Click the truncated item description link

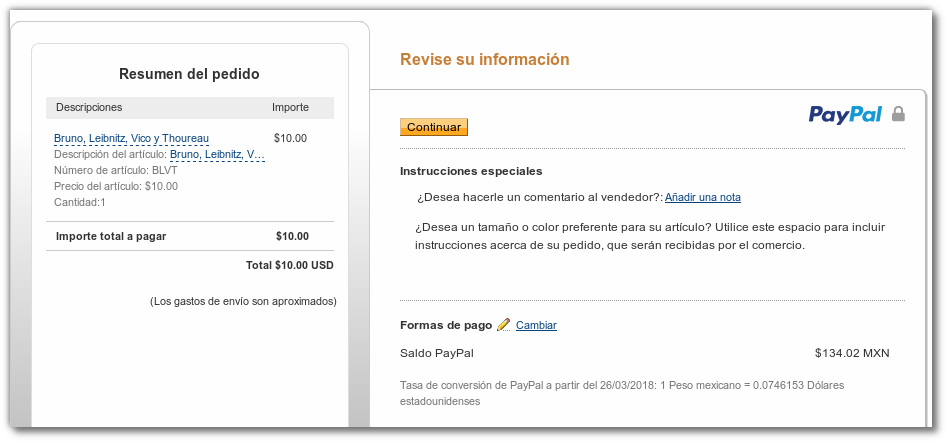coord(217,154)
